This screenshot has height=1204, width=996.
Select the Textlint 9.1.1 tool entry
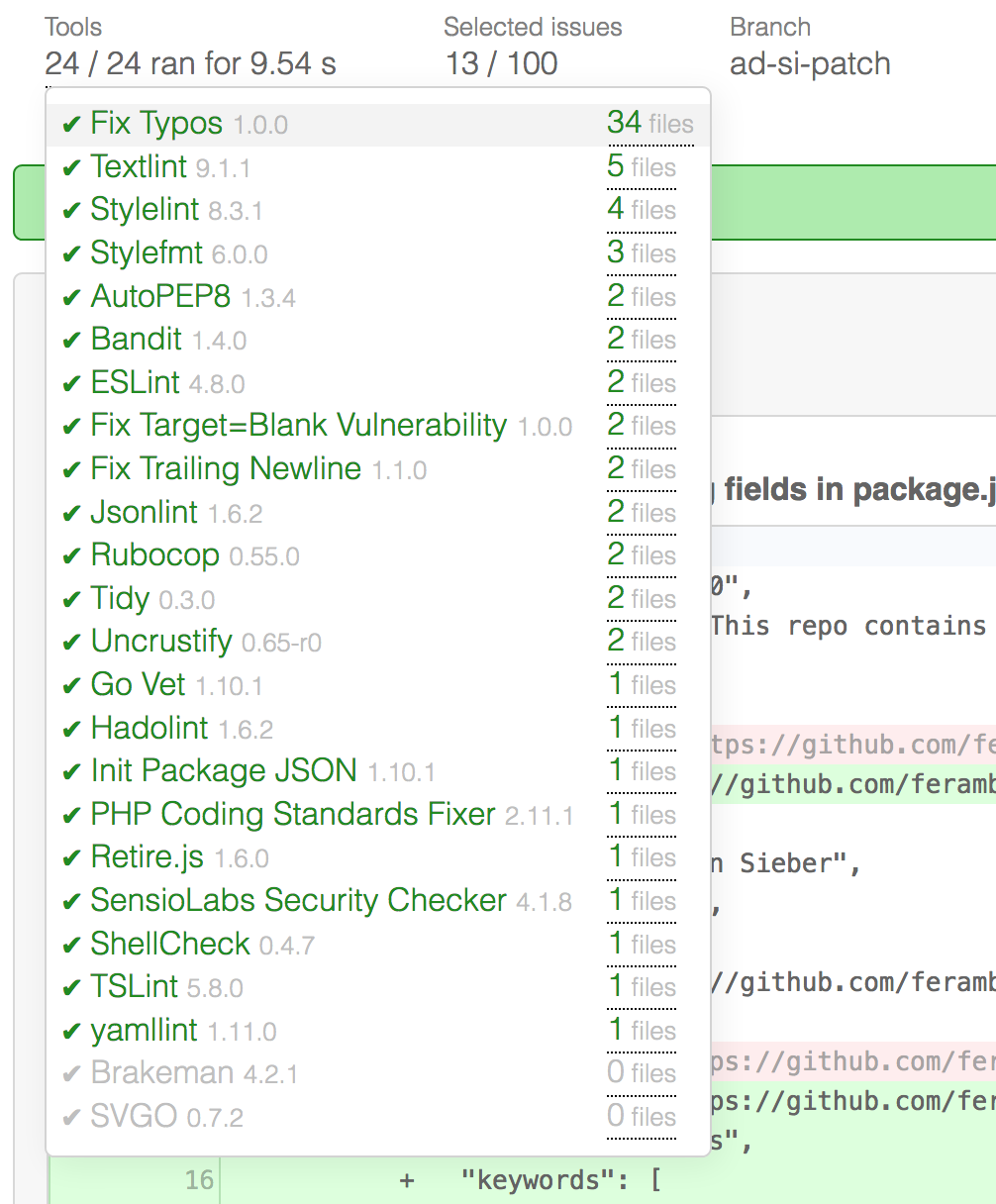point(378,167)
